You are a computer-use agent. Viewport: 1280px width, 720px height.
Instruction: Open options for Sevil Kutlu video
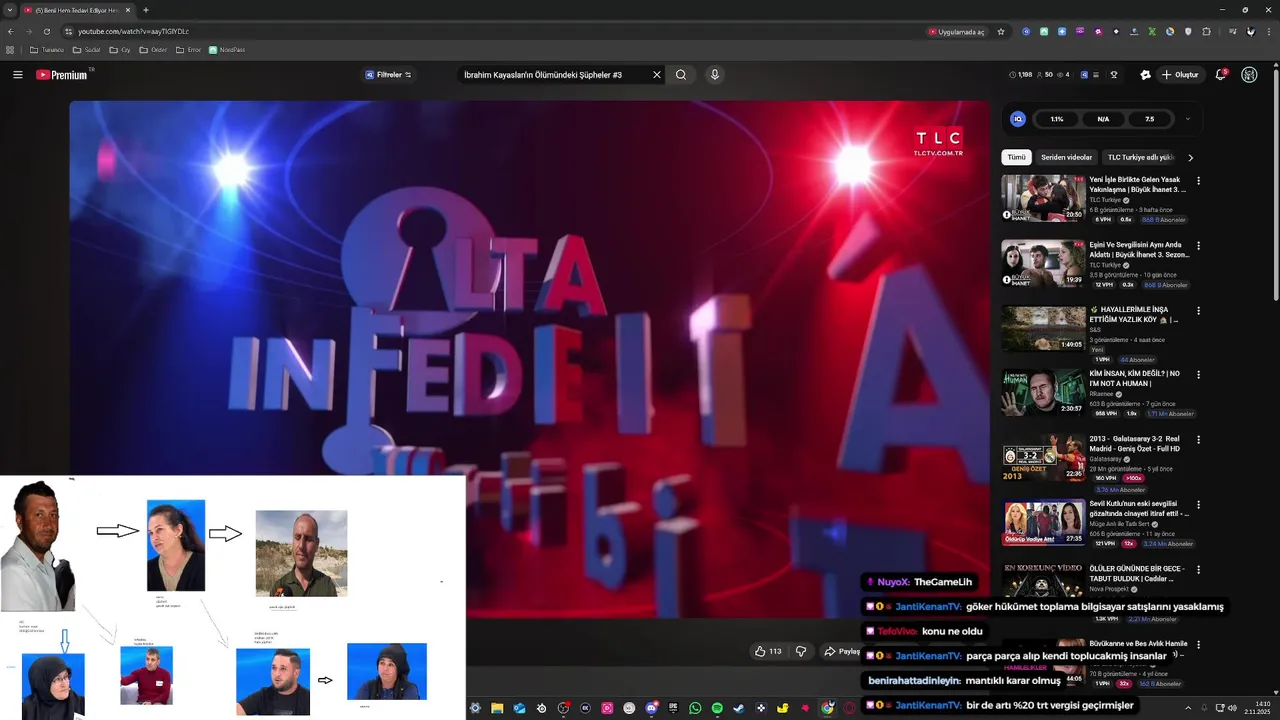coord(1198,505)
